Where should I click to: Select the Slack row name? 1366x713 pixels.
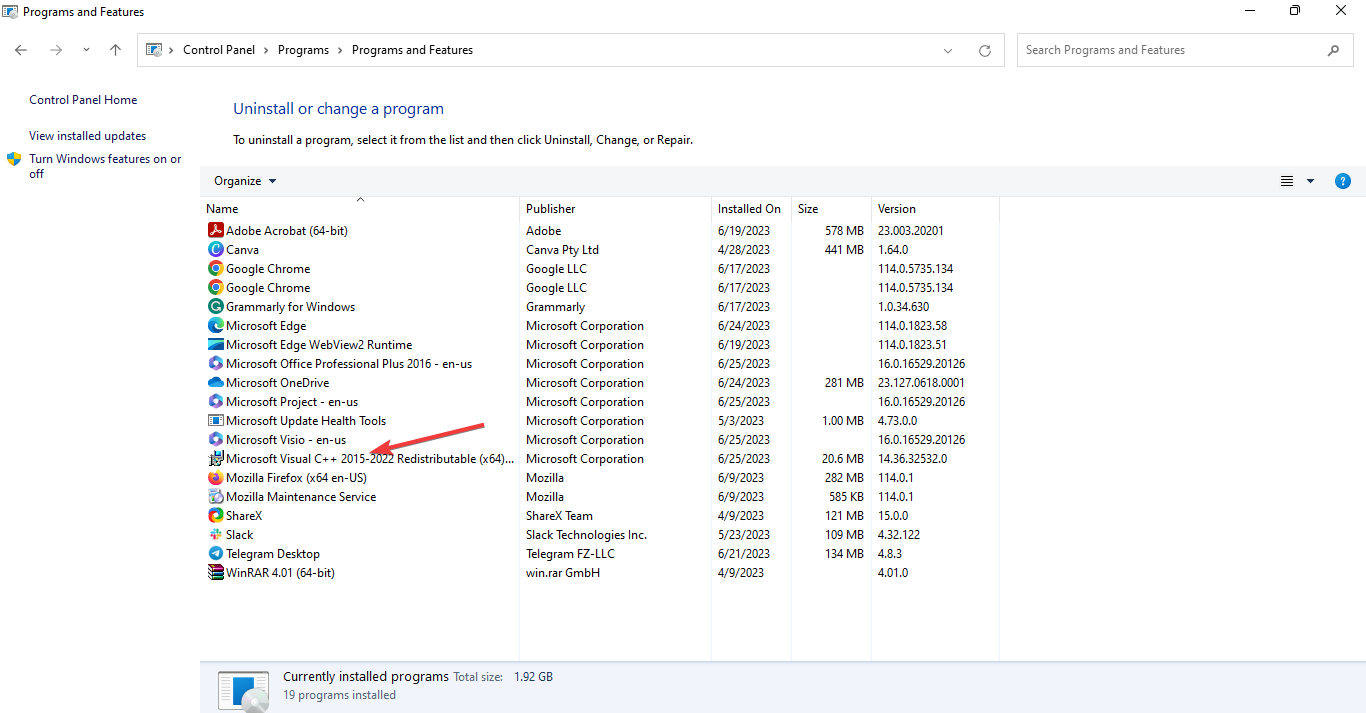coord(239,535)
